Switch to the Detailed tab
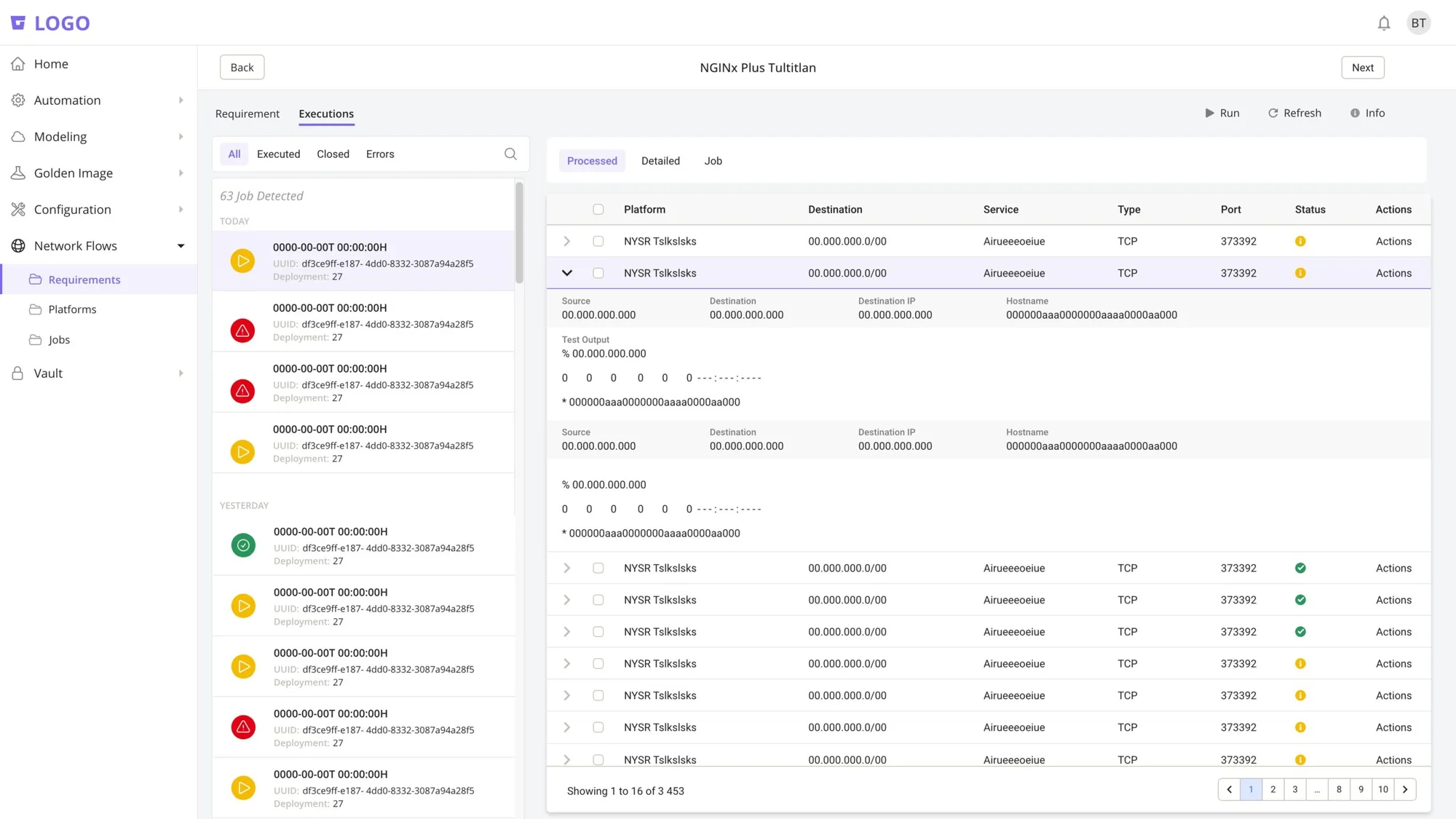 (660, 161)
